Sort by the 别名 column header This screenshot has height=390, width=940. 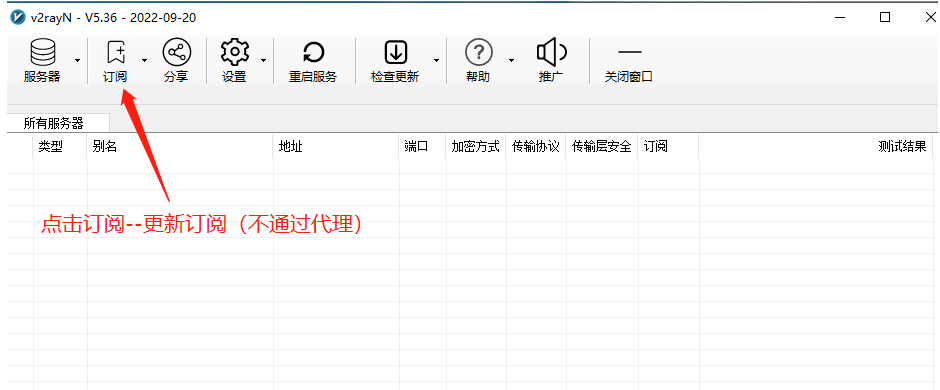coord(180,147)
